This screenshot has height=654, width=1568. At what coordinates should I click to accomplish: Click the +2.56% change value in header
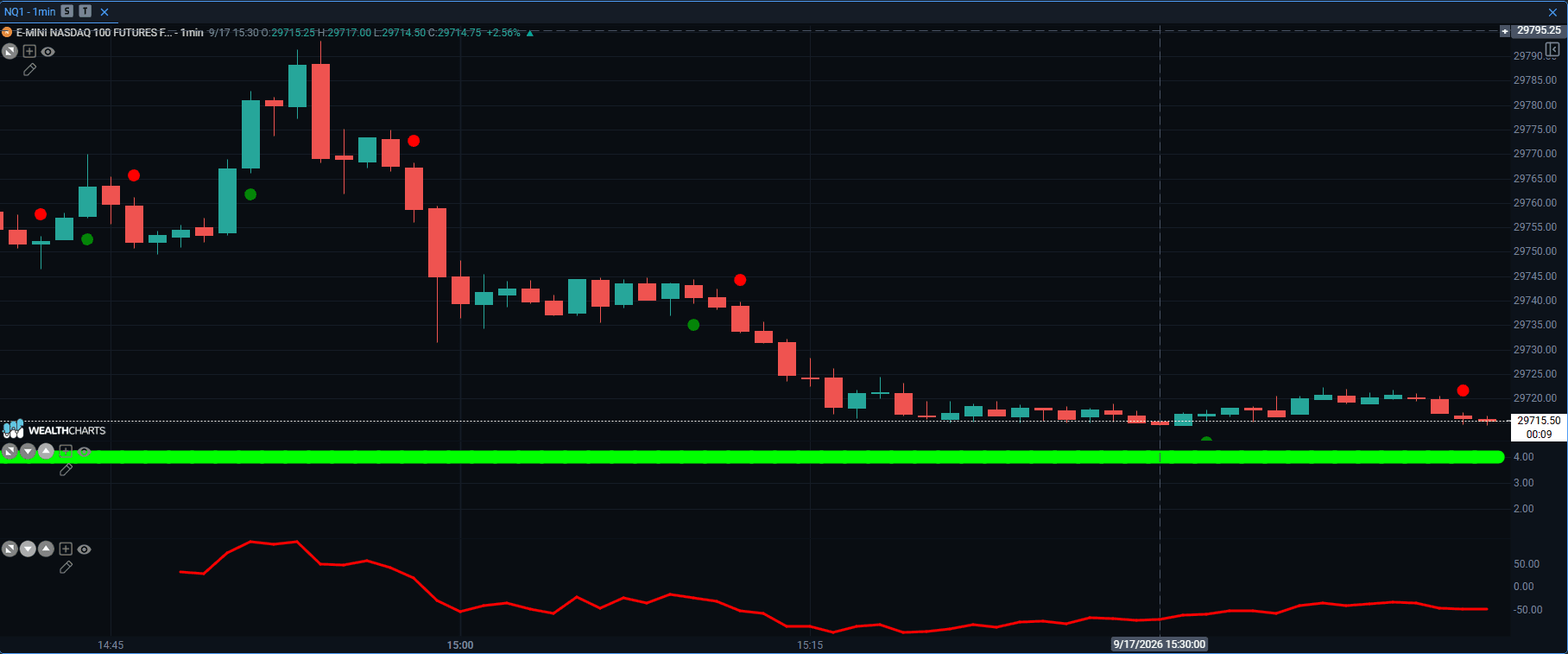coord(503,33)
